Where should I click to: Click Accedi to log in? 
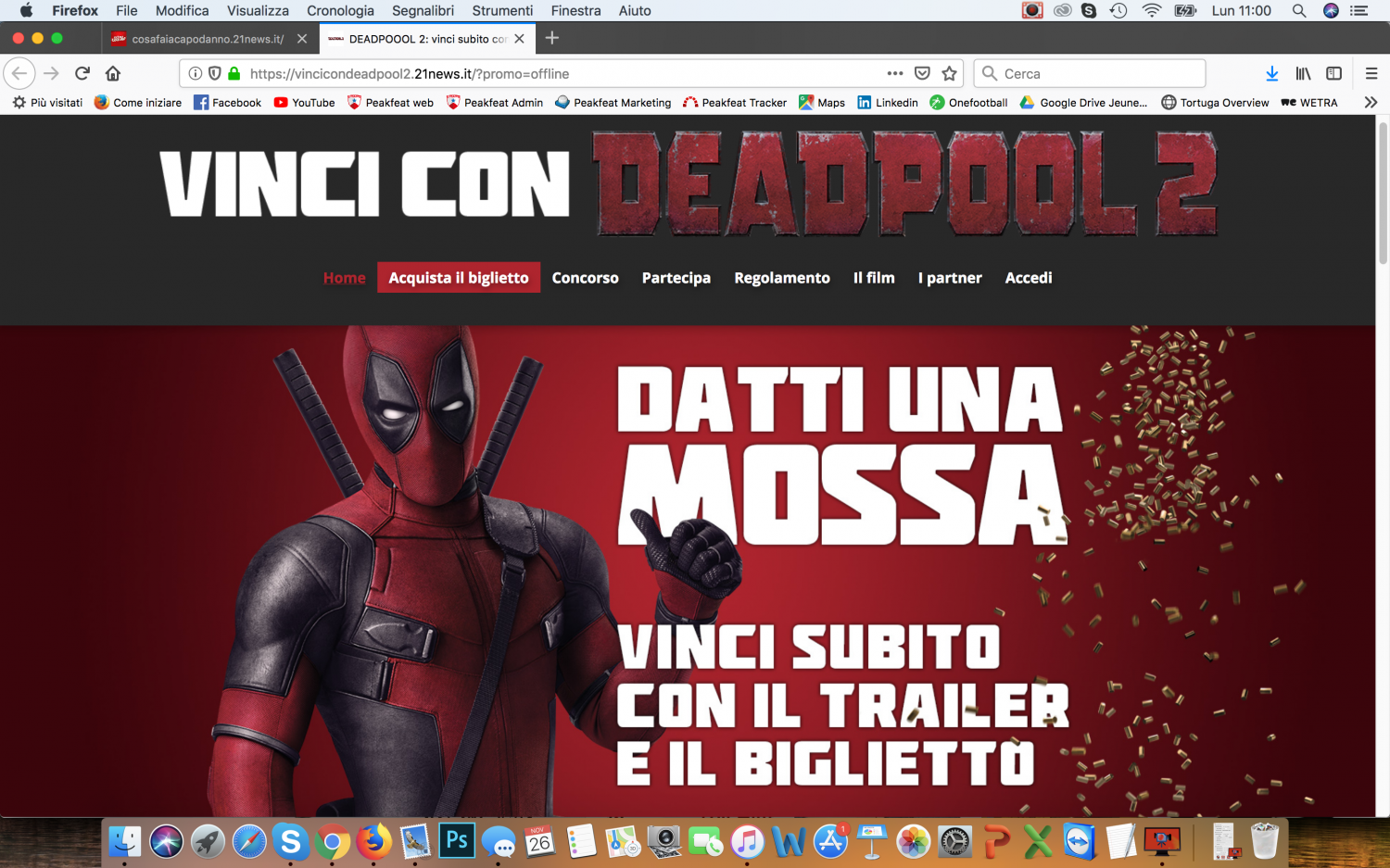click(x=1029, y=278)
